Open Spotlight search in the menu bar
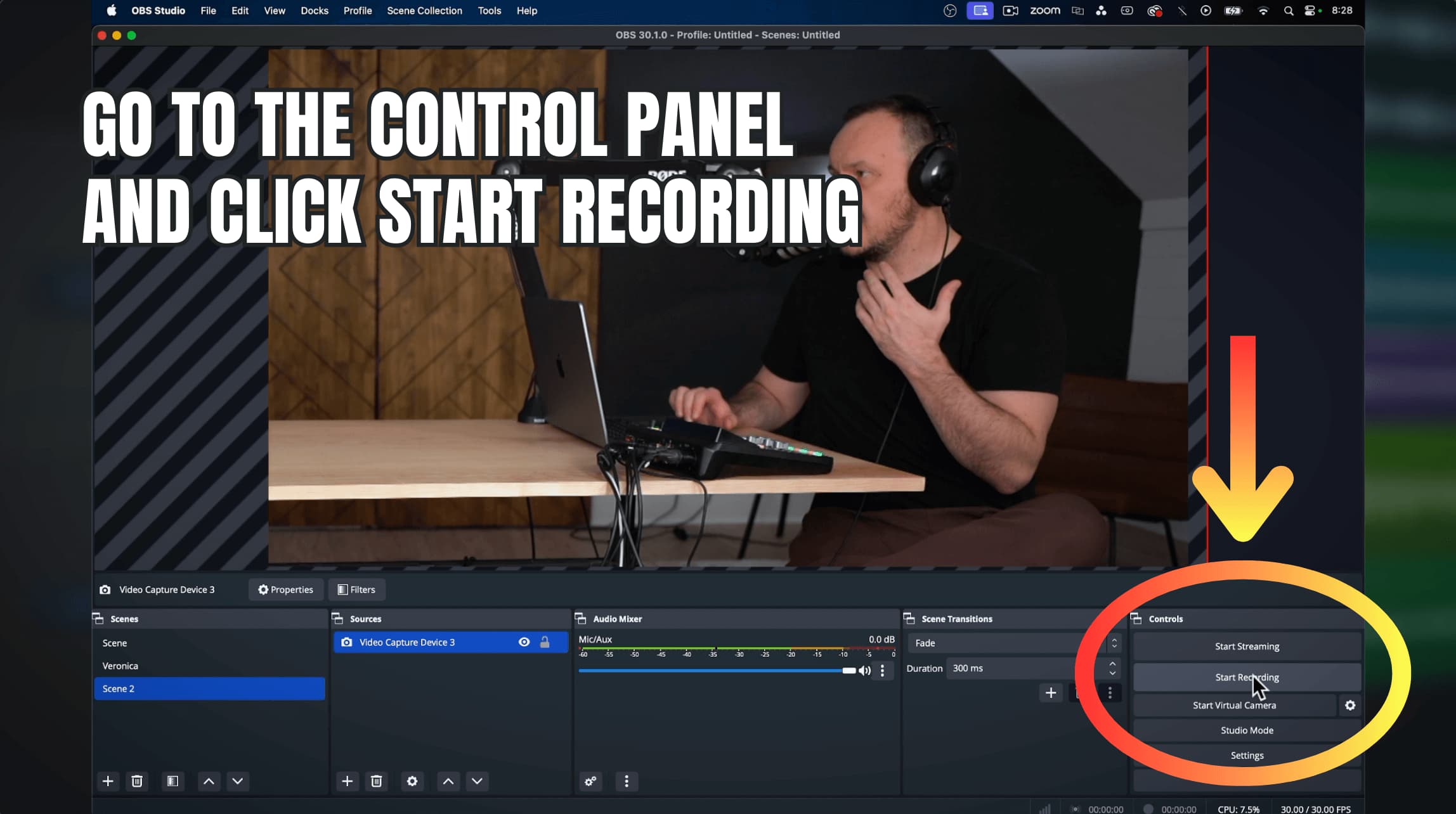The image size is (1456, 814). point(1288,11)
